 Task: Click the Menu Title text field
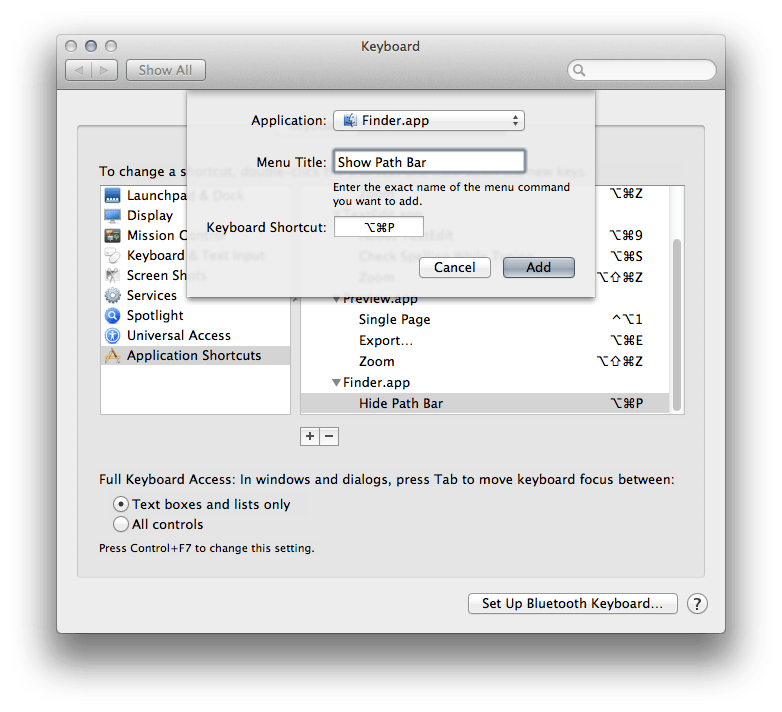click(x=429, y=162)
